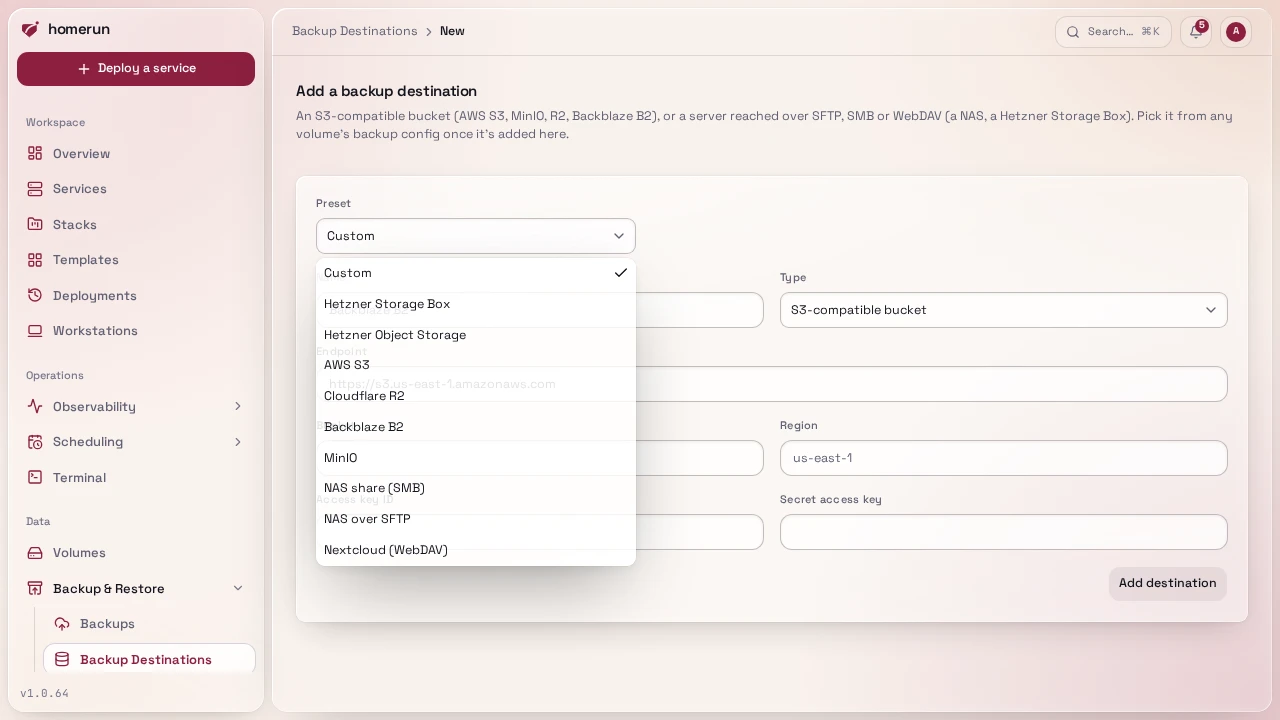Screen dimensions: 1280x720
Task: Click the Backups upload cloud icon
Action: point(62,624)
